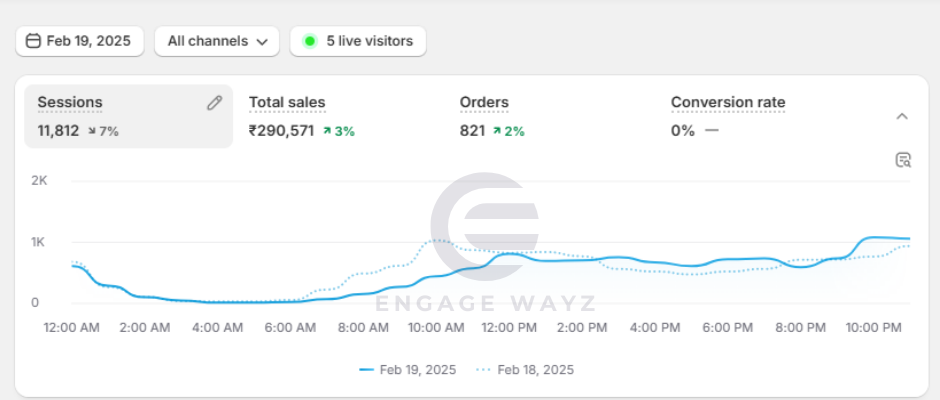Click the dash icon next to 0% conversion
The height and width of the screenshot is (400, 940).
[x=711, y=131]
